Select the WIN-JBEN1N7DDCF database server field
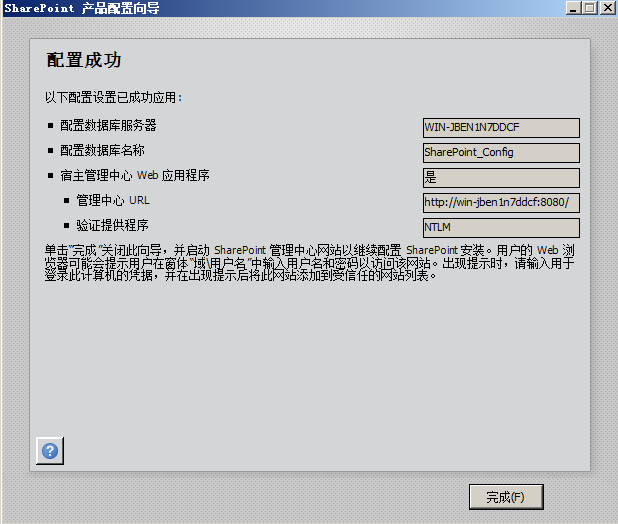 coord(501,128)
